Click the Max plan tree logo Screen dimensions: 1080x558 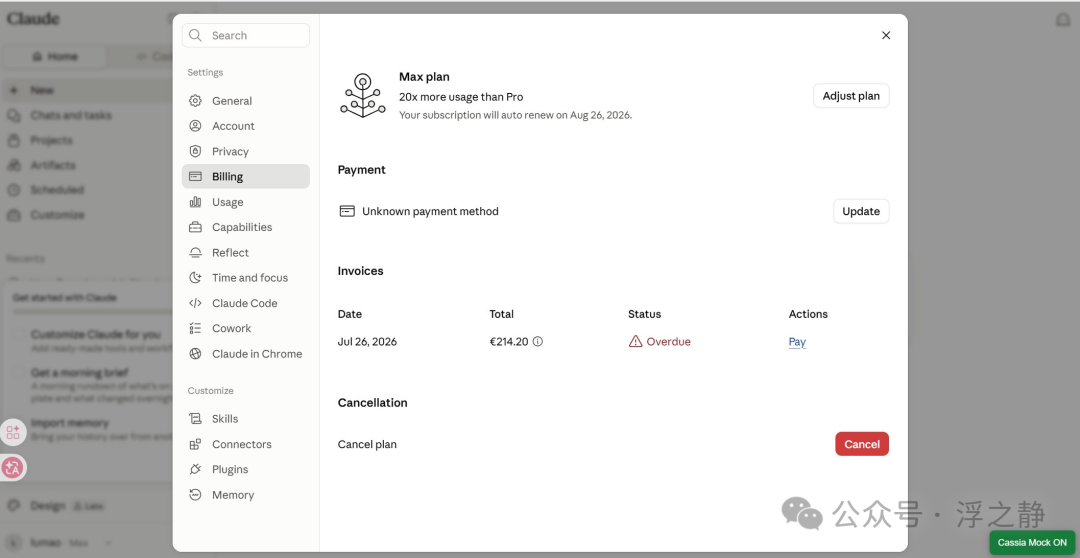(x=363, y=96)
